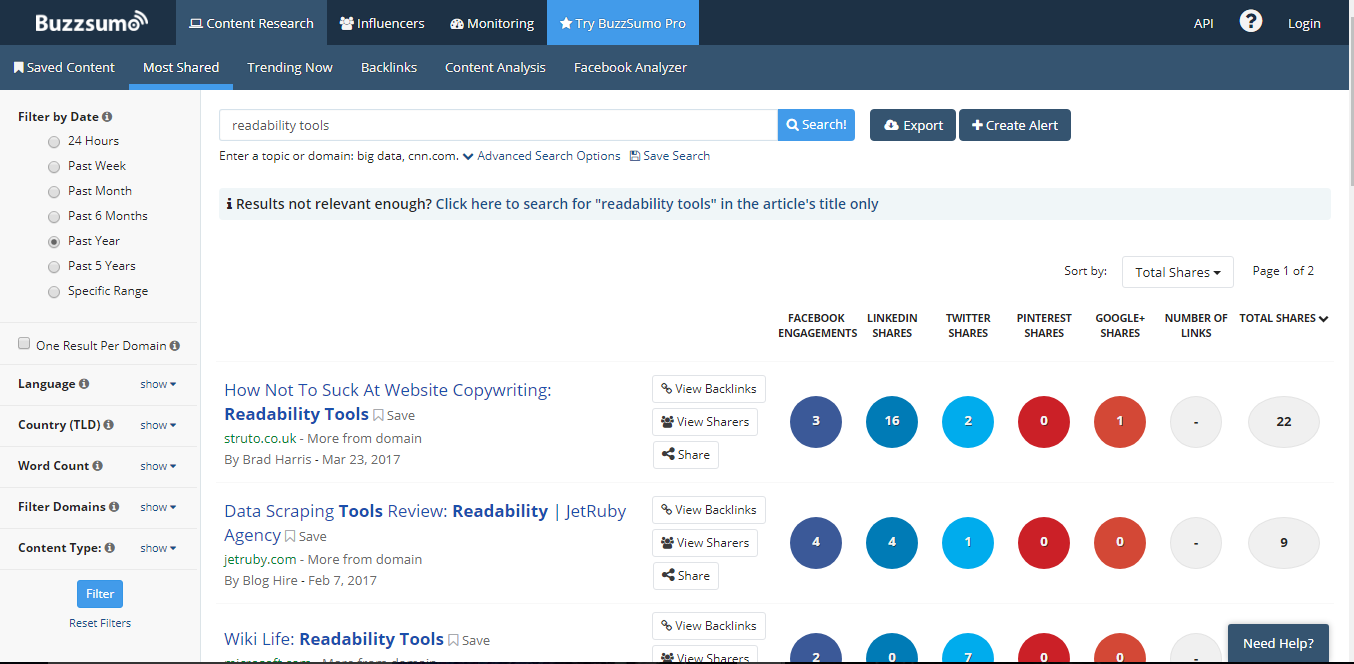Image resolution: width=1354 pixels, height=664 pixels.
Task: View Sharers for the jetruby.com article
Action: coord(705,543)
